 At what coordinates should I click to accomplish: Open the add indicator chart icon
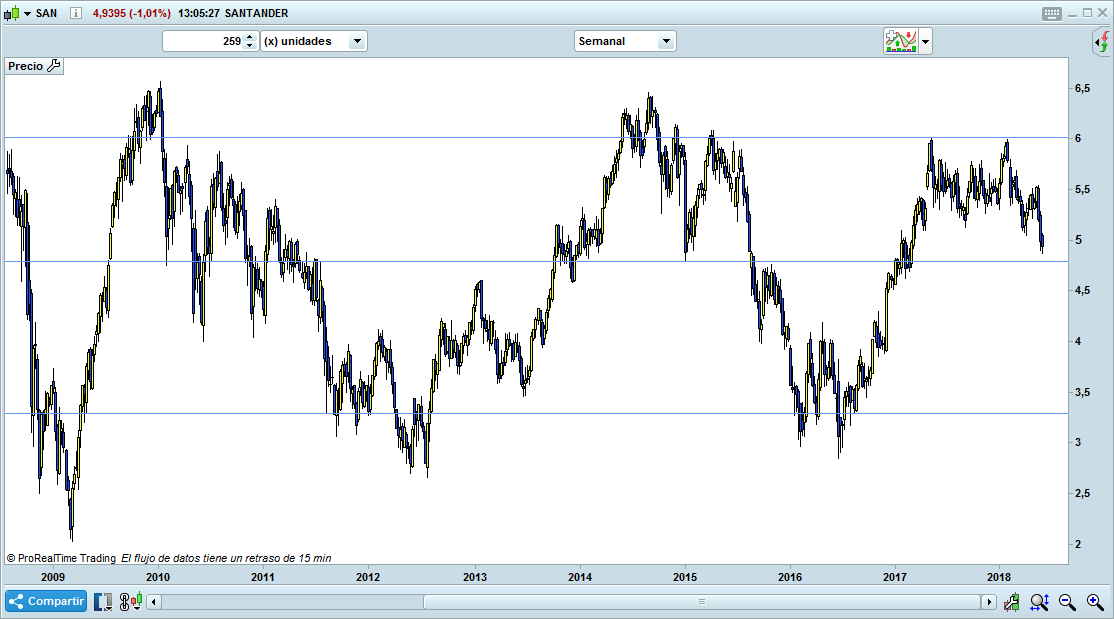point(903,41)
